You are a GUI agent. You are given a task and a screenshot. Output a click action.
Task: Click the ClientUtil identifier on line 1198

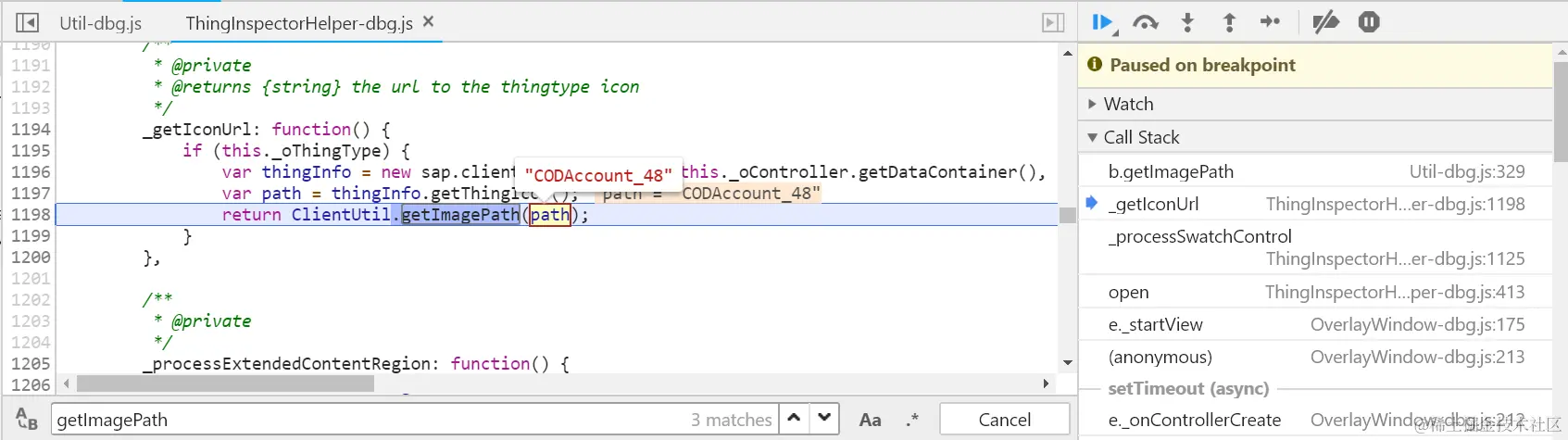(x=341, y=214)
